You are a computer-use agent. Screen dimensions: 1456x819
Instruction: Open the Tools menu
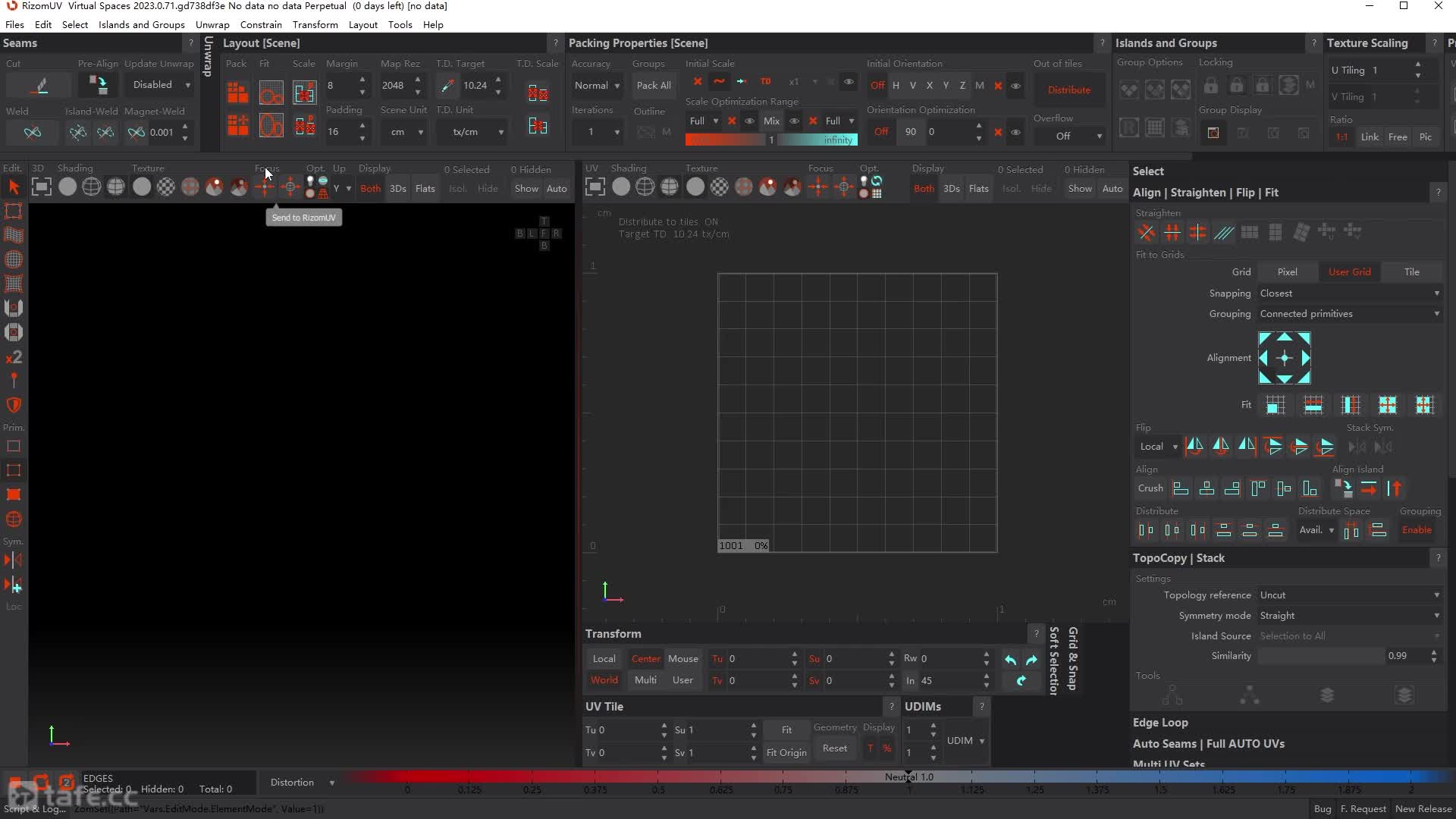400,25
